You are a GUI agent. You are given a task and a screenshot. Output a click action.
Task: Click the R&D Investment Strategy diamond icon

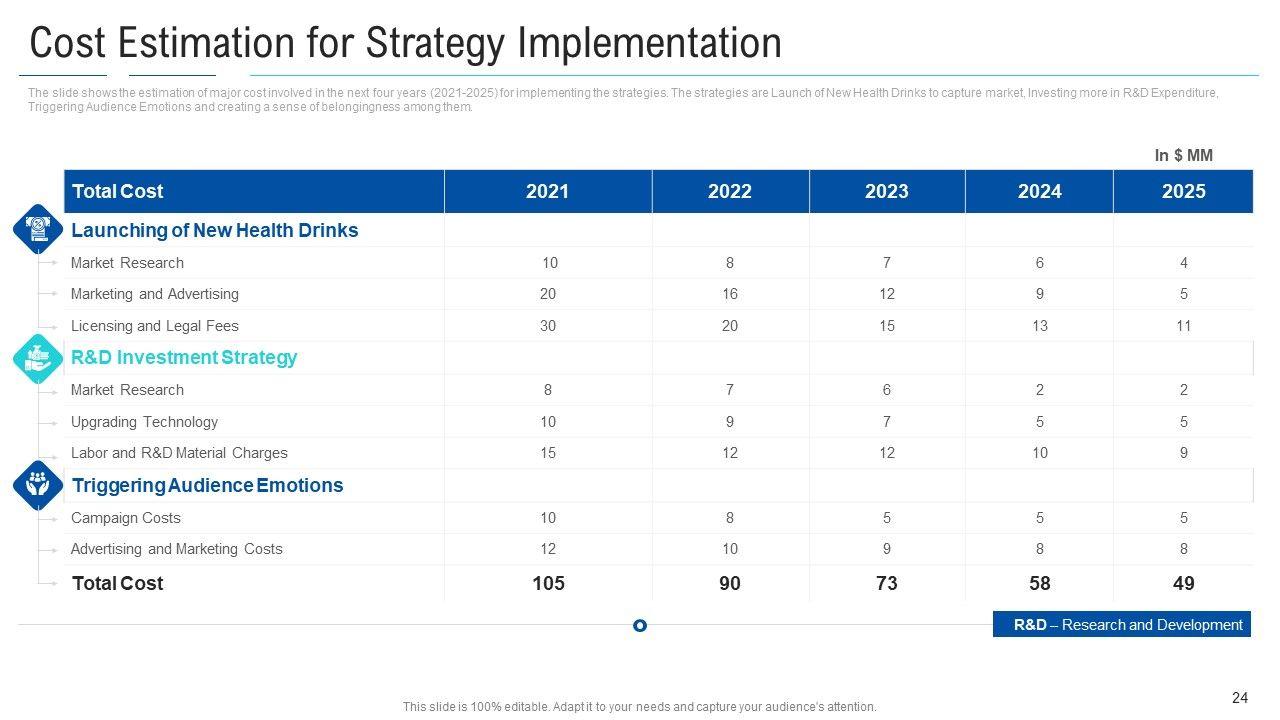click(x=38, y=358)
